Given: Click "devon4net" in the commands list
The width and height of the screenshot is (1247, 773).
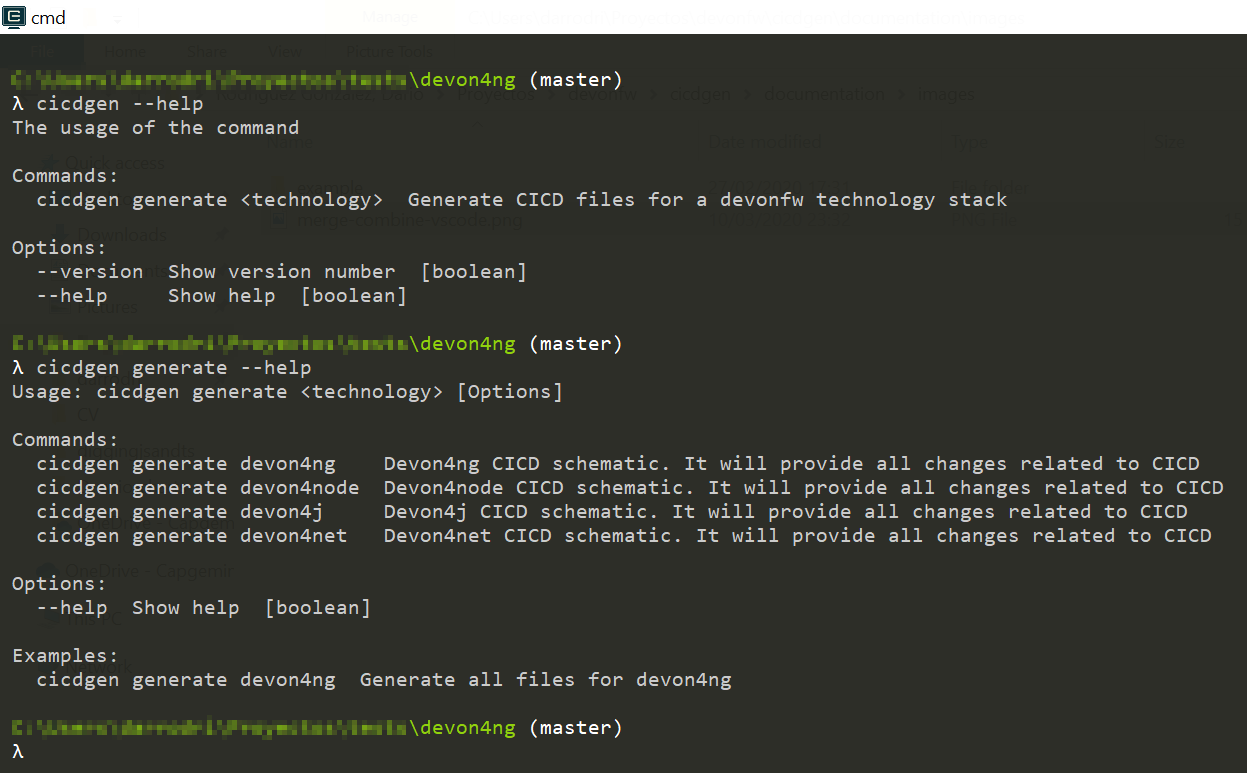Looking at the screenshot, I should point(293,536).
